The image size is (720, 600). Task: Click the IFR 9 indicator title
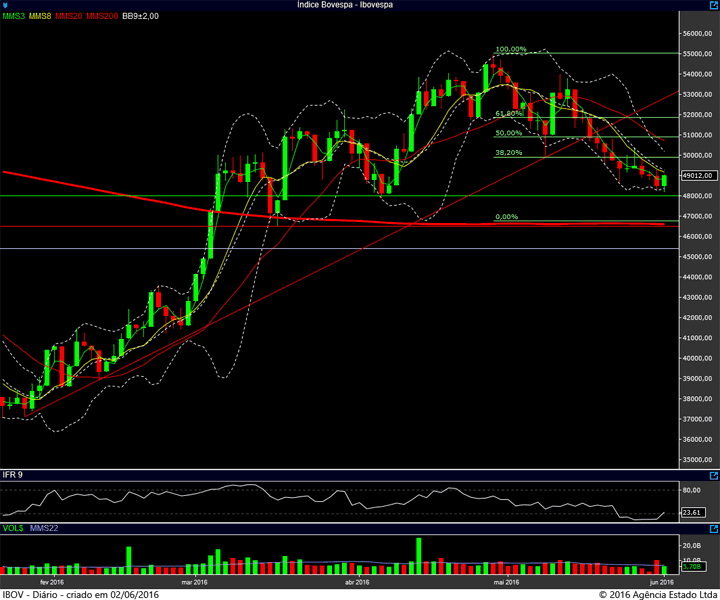(12, 475)
